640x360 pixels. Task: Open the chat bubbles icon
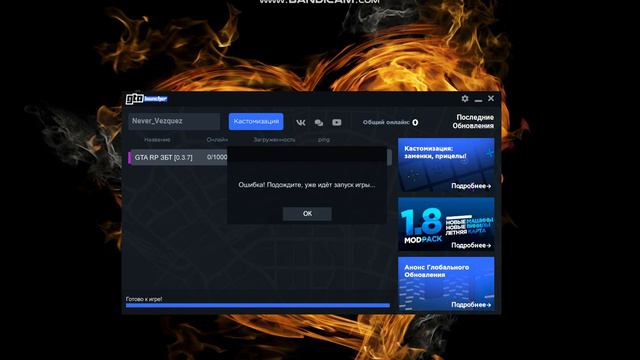319,122
